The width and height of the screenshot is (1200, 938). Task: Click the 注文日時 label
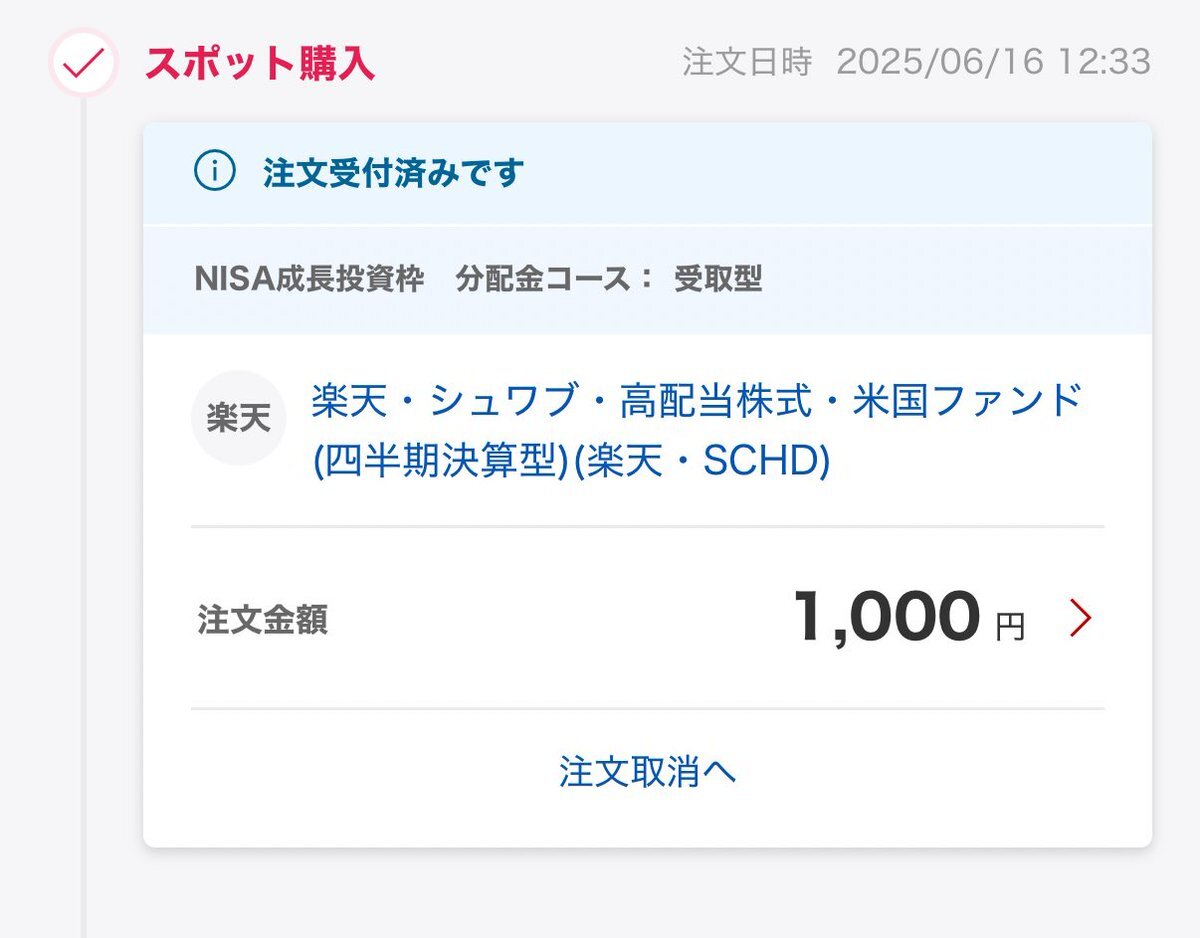pyautogui.click(x=747, y=62)
